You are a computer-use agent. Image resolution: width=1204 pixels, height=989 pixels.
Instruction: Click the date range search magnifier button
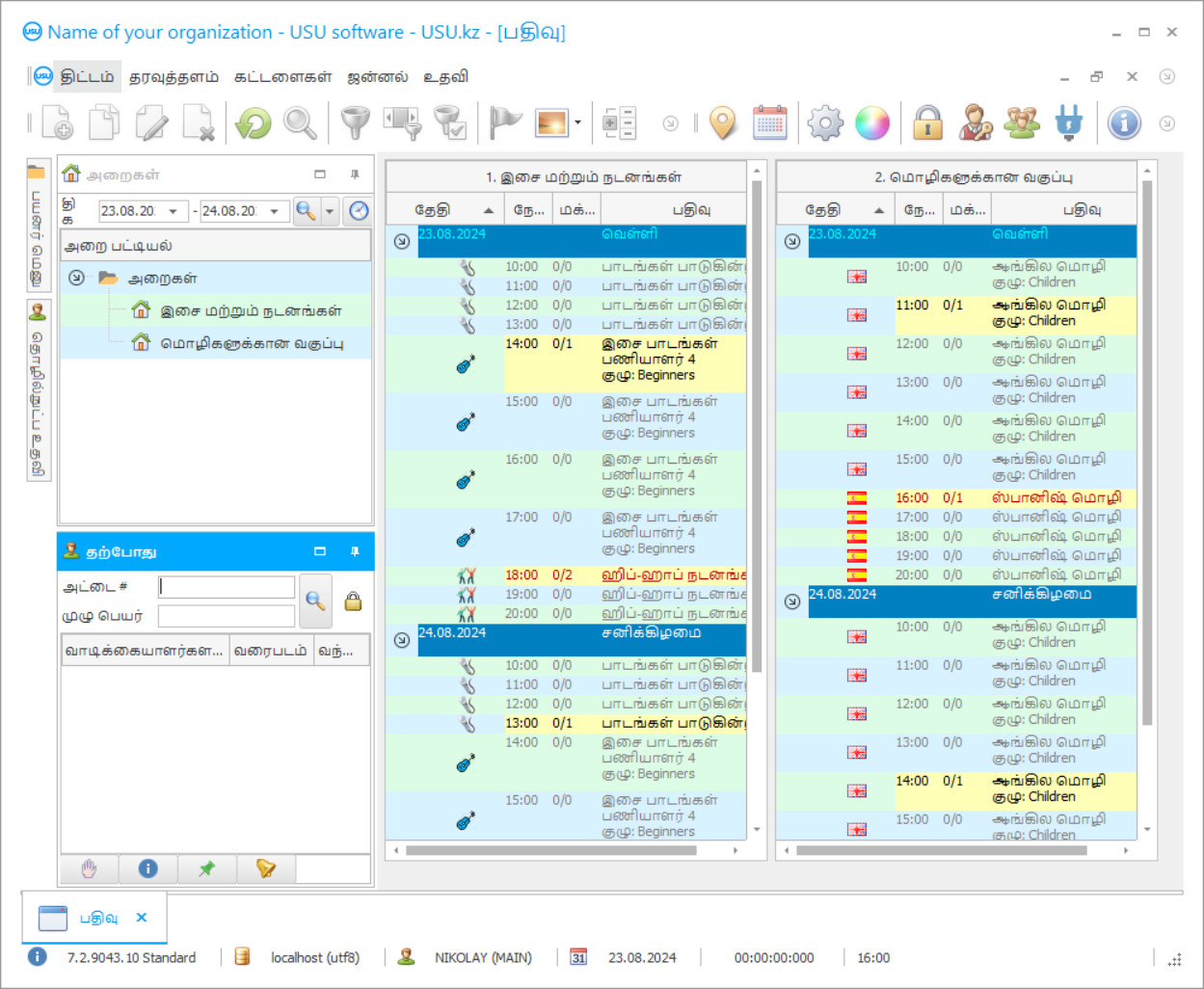[306, 211]
